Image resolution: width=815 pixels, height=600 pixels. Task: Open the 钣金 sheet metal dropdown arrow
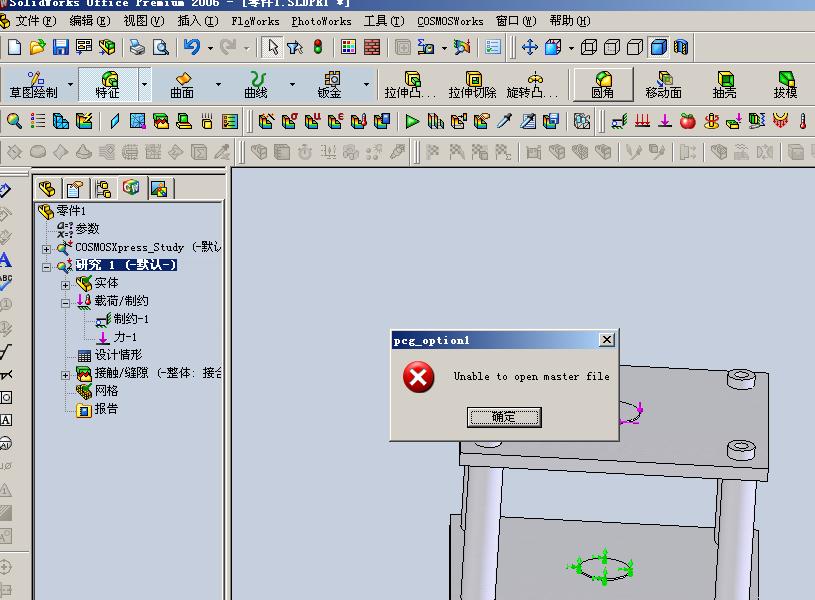[x=366, y=84]
